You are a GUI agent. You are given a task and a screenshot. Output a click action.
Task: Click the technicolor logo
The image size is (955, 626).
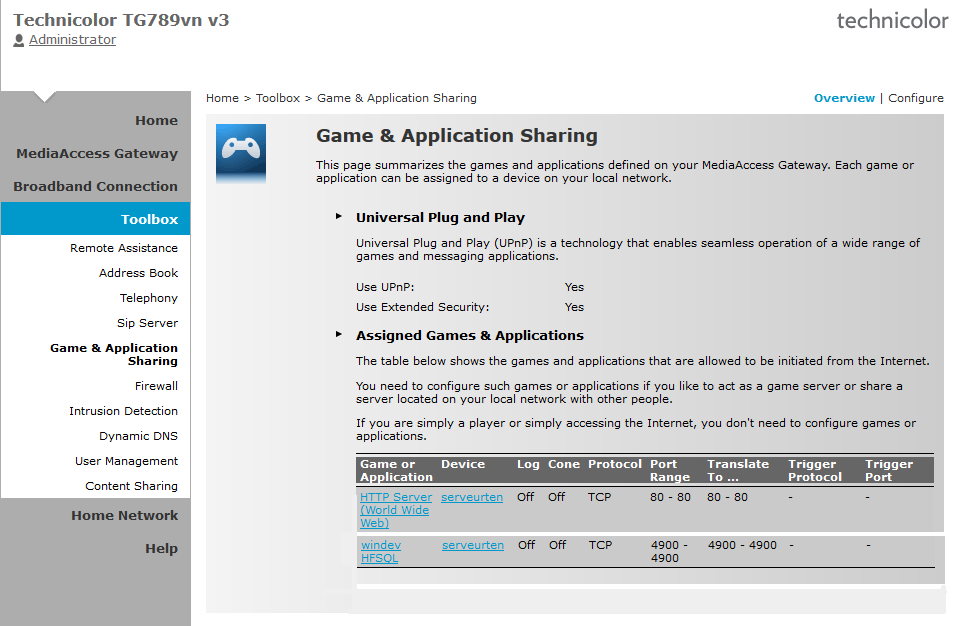pyautogui.click(x=892, y=20)
